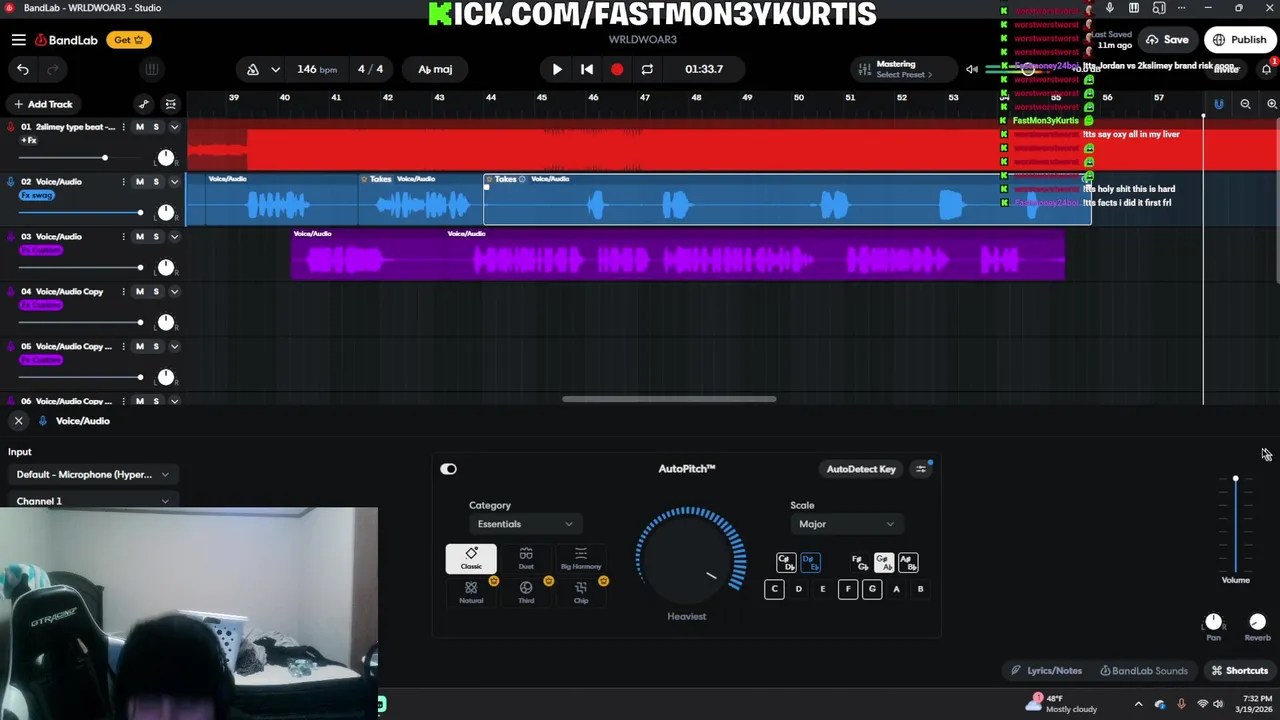
Task: Toggle the metronome icon
Action: coord(253,69)
